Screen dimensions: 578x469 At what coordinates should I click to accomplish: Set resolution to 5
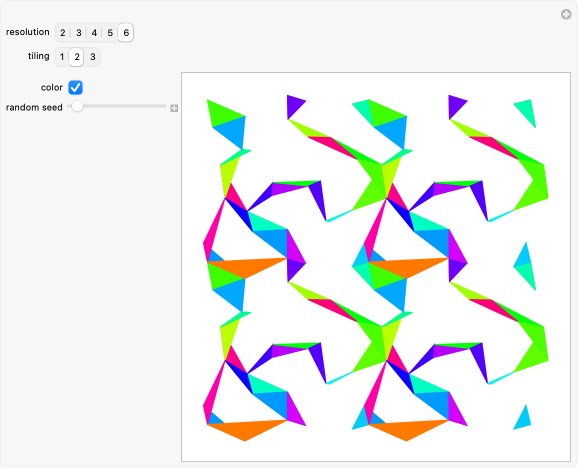[x=110, y=33]
